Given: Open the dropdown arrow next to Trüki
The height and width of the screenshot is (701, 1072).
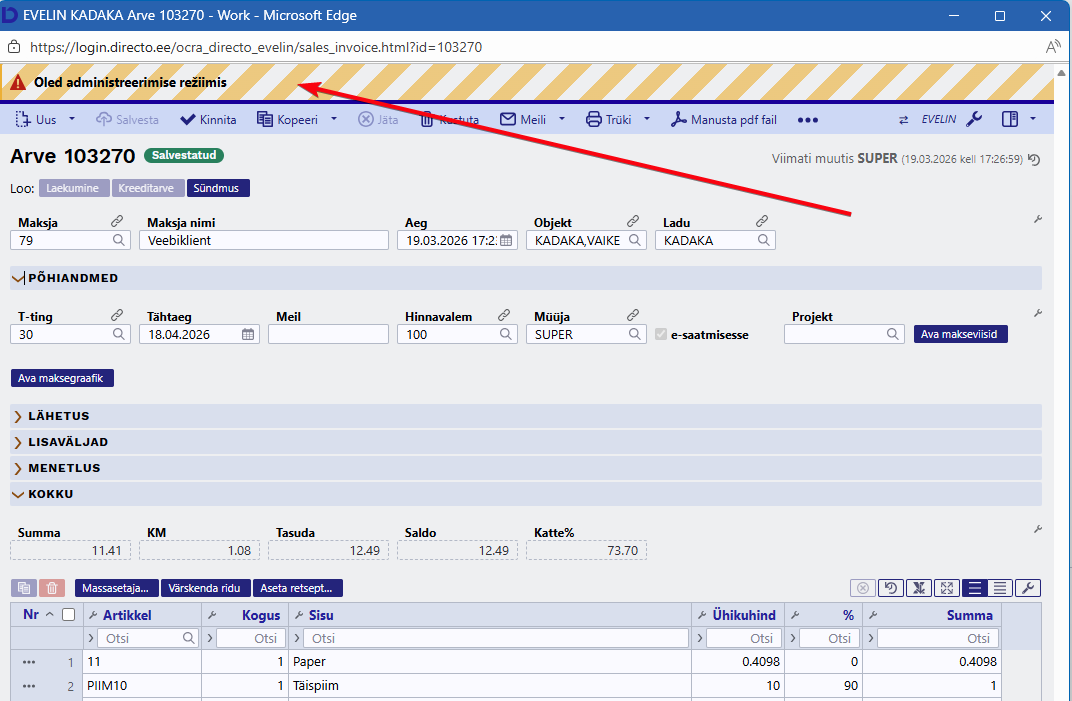Looking at the screenshot, I should pyautogui.click(x=647, y=119).
